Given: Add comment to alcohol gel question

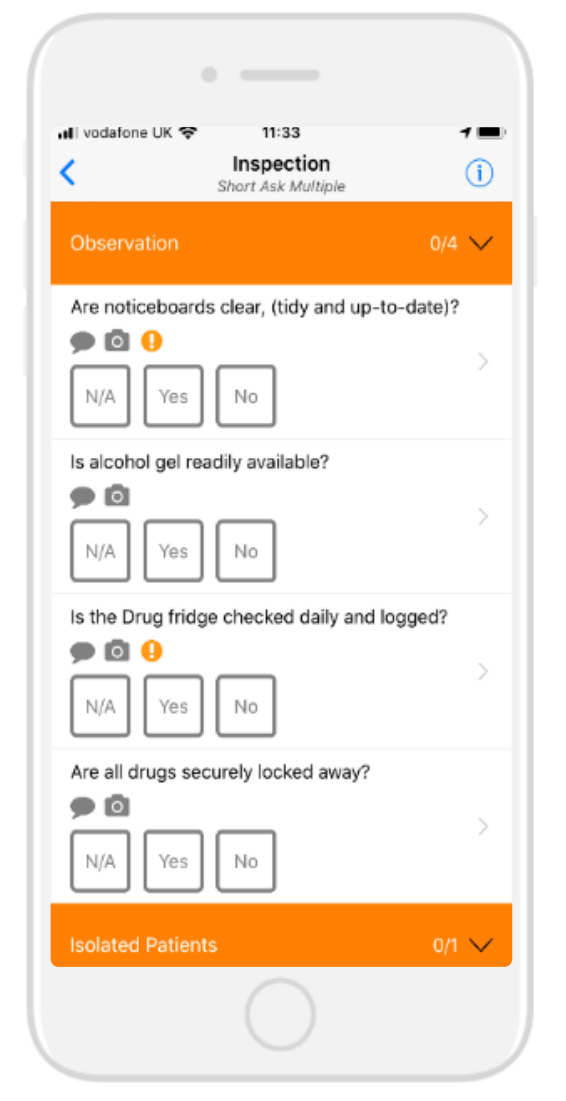Looking at the screenshot, I should [83, 498].
